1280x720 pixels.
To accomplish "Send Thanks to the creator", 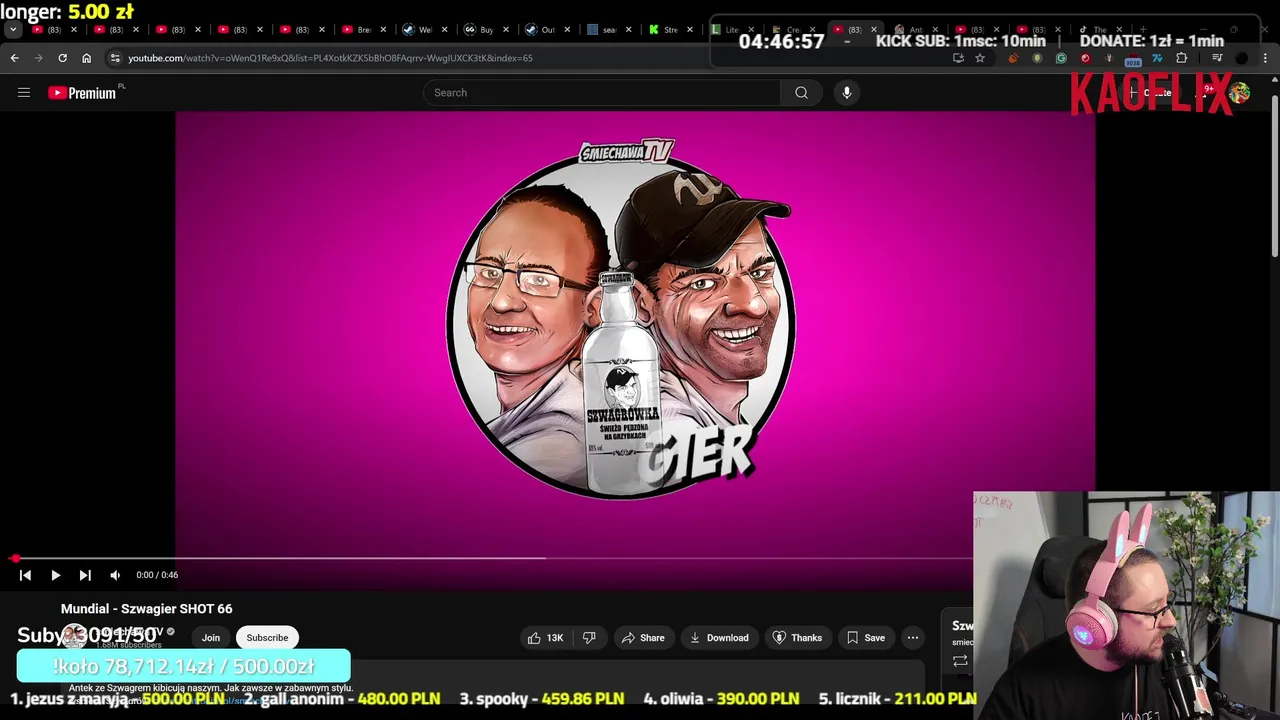I will (797, 638).
